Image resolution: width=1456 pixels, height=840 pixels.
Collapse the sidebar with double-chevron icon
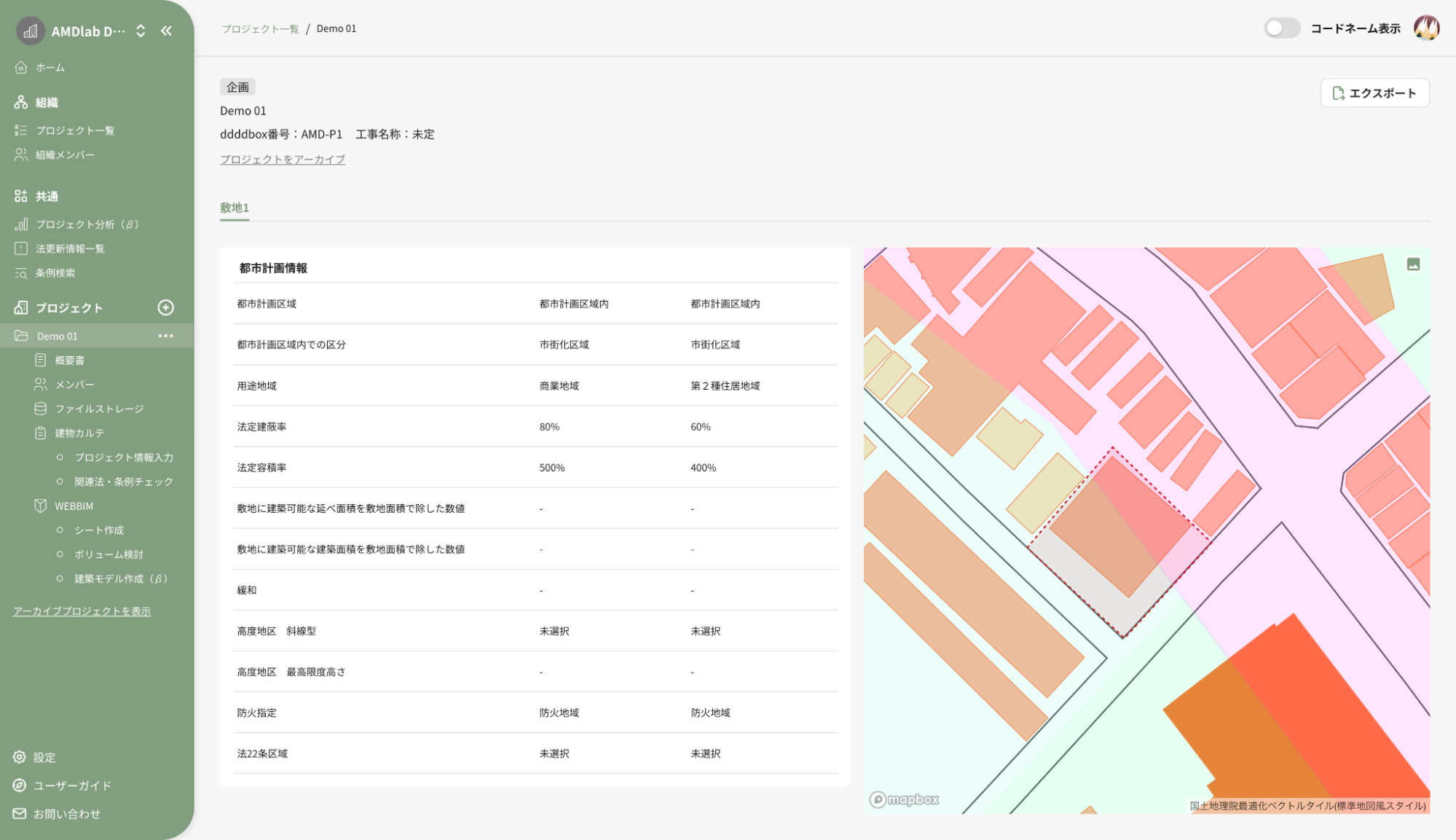click(x=166, y=31)
